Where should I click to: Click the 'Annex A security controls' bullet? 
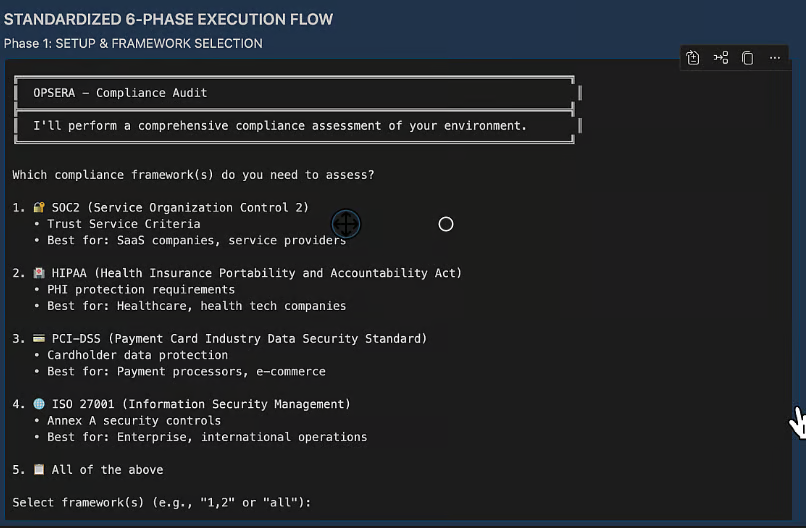[134, 421]
